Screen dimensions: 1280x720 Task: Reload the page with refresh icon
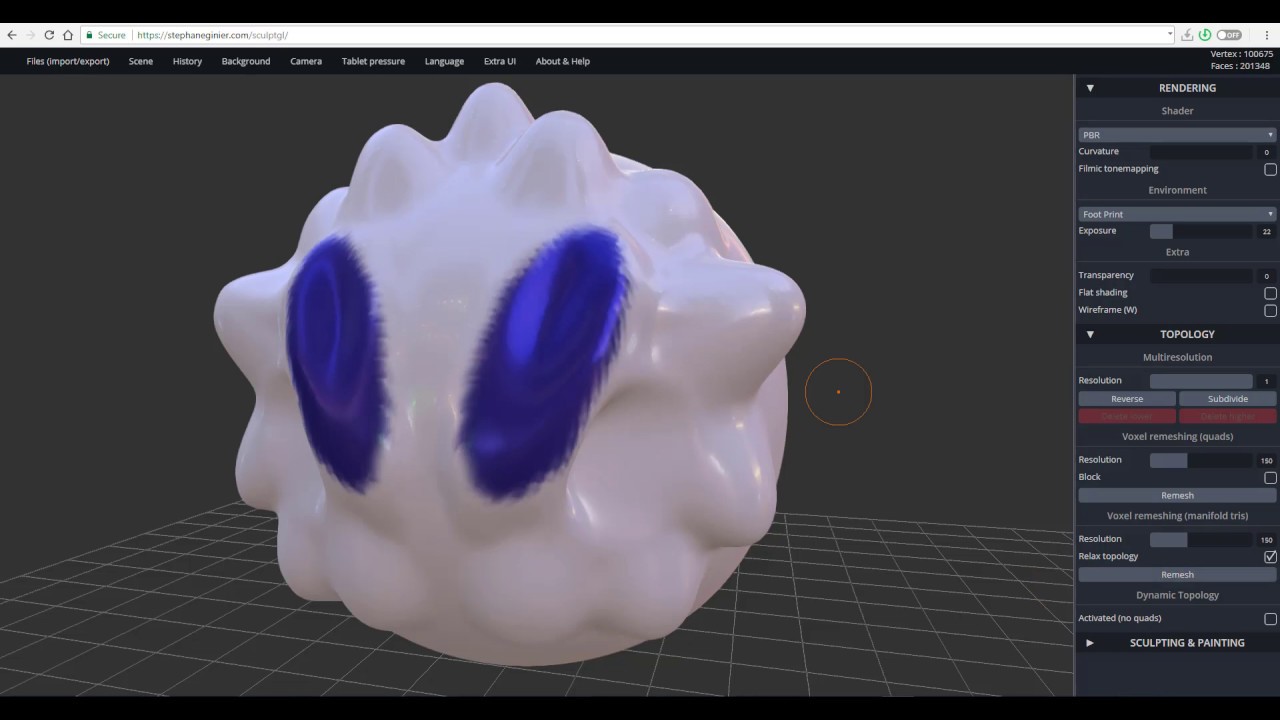(49, 35)
